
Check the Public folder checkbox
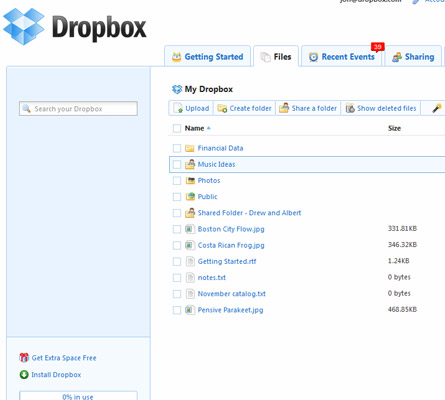[x=177, y=197]
